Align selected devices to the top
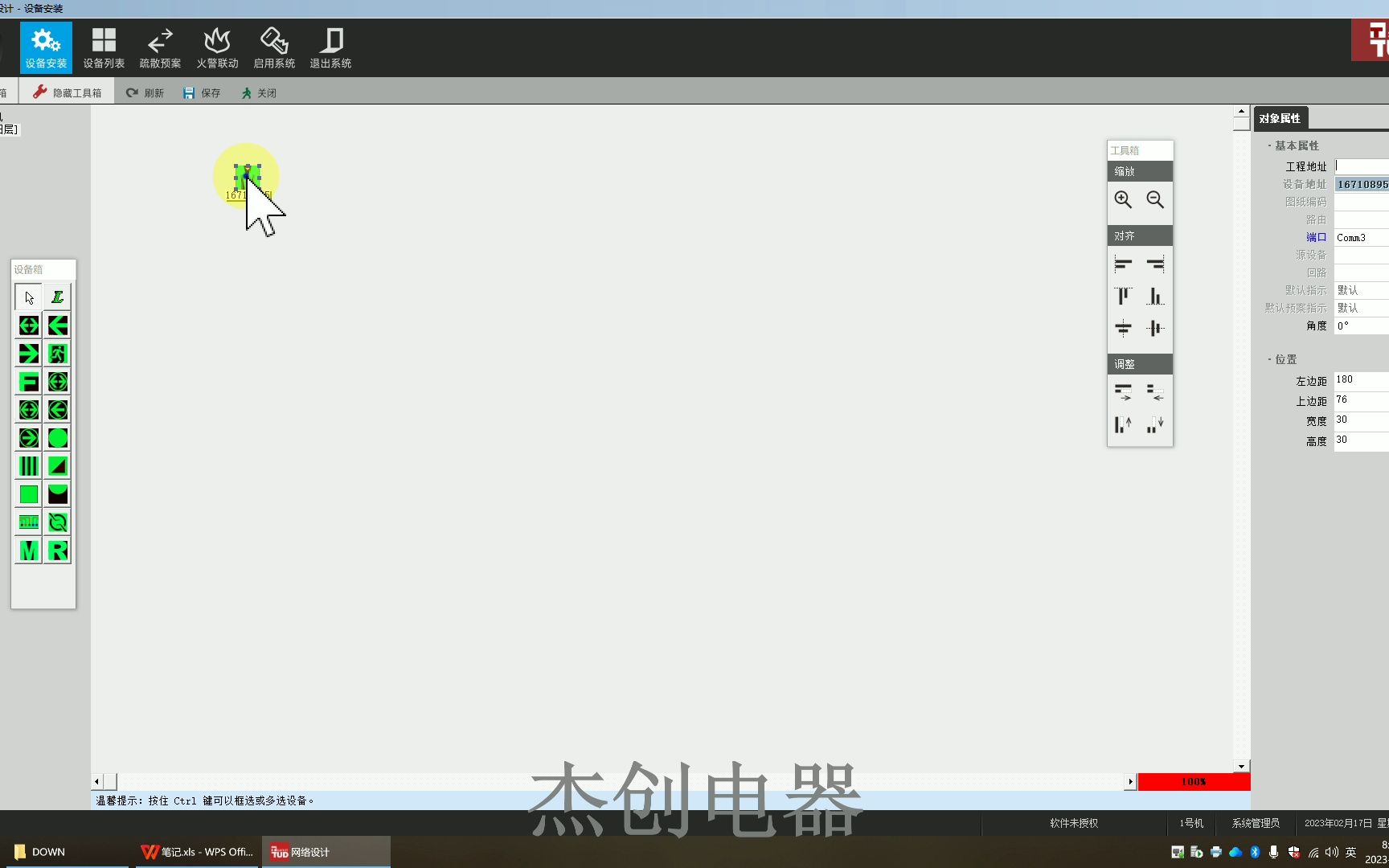Viewport: 1389px width, 868px height. (1123, 296)
